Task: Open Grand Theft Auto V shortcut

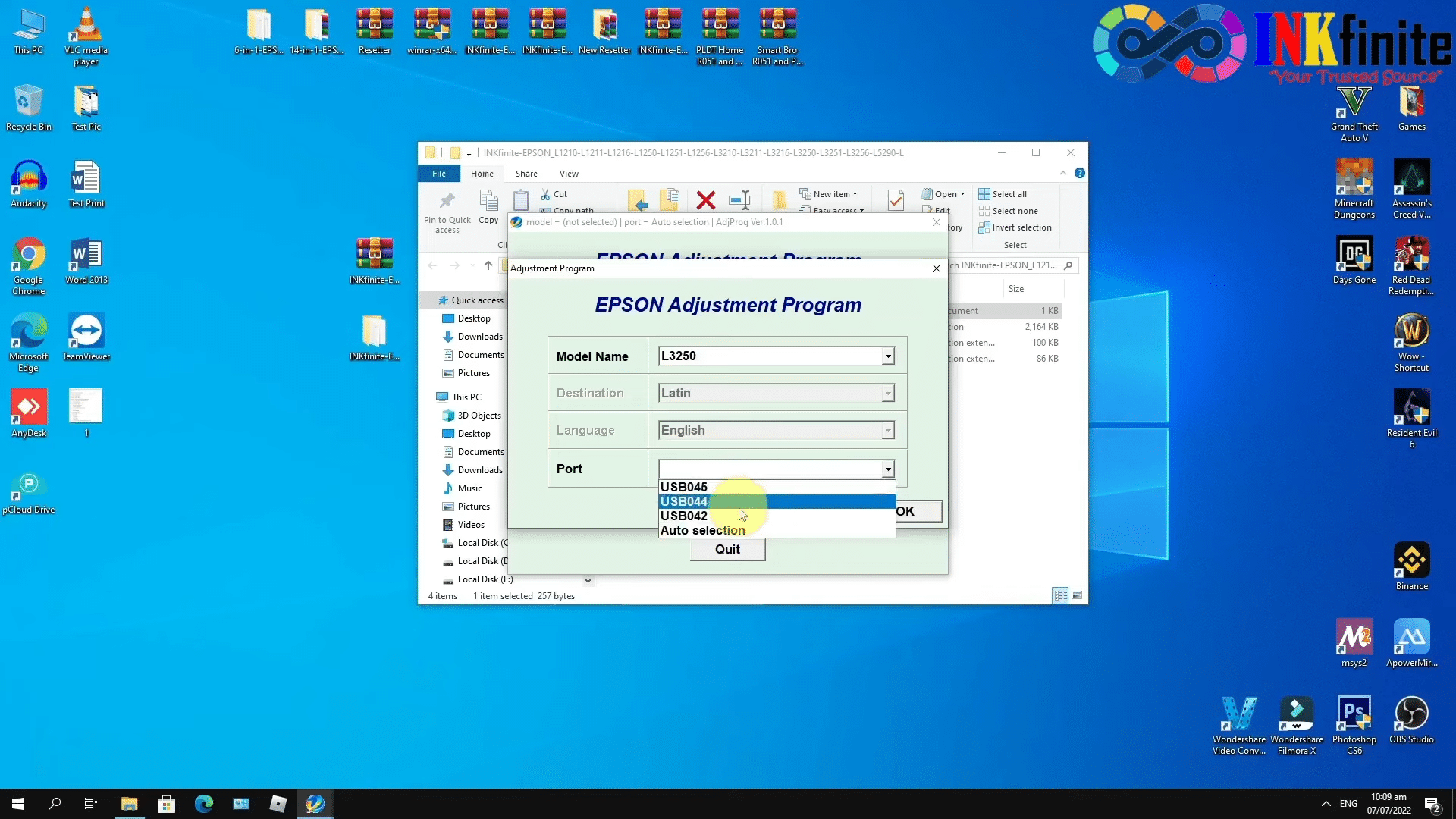Action: pyautogui.click(x=1354, y=114)
